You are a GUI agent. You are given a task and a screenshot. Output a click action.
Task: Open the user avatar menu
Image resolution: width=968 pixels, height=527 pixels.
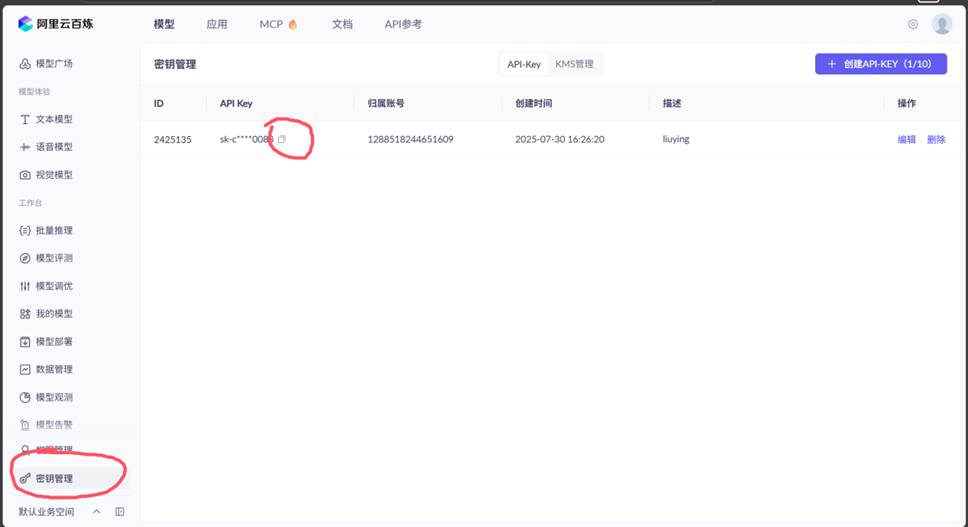[941, 24]
